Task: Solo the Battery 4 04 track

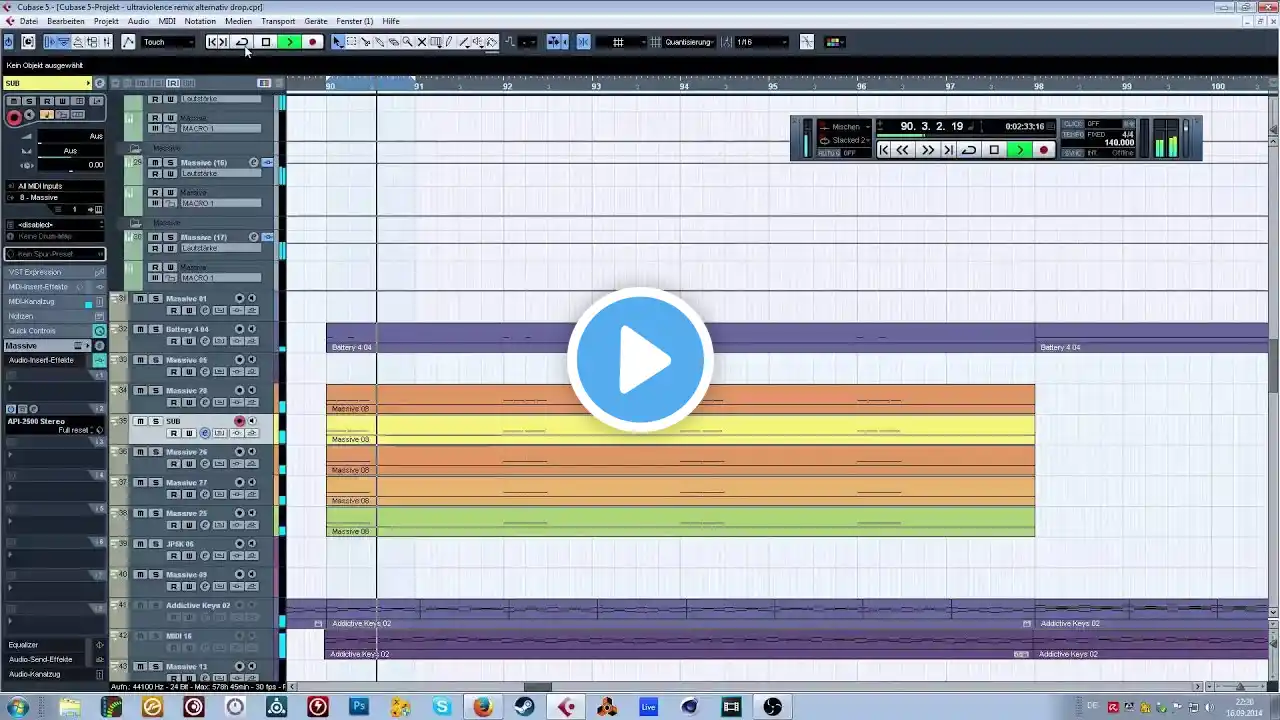Action: point(156,329)
